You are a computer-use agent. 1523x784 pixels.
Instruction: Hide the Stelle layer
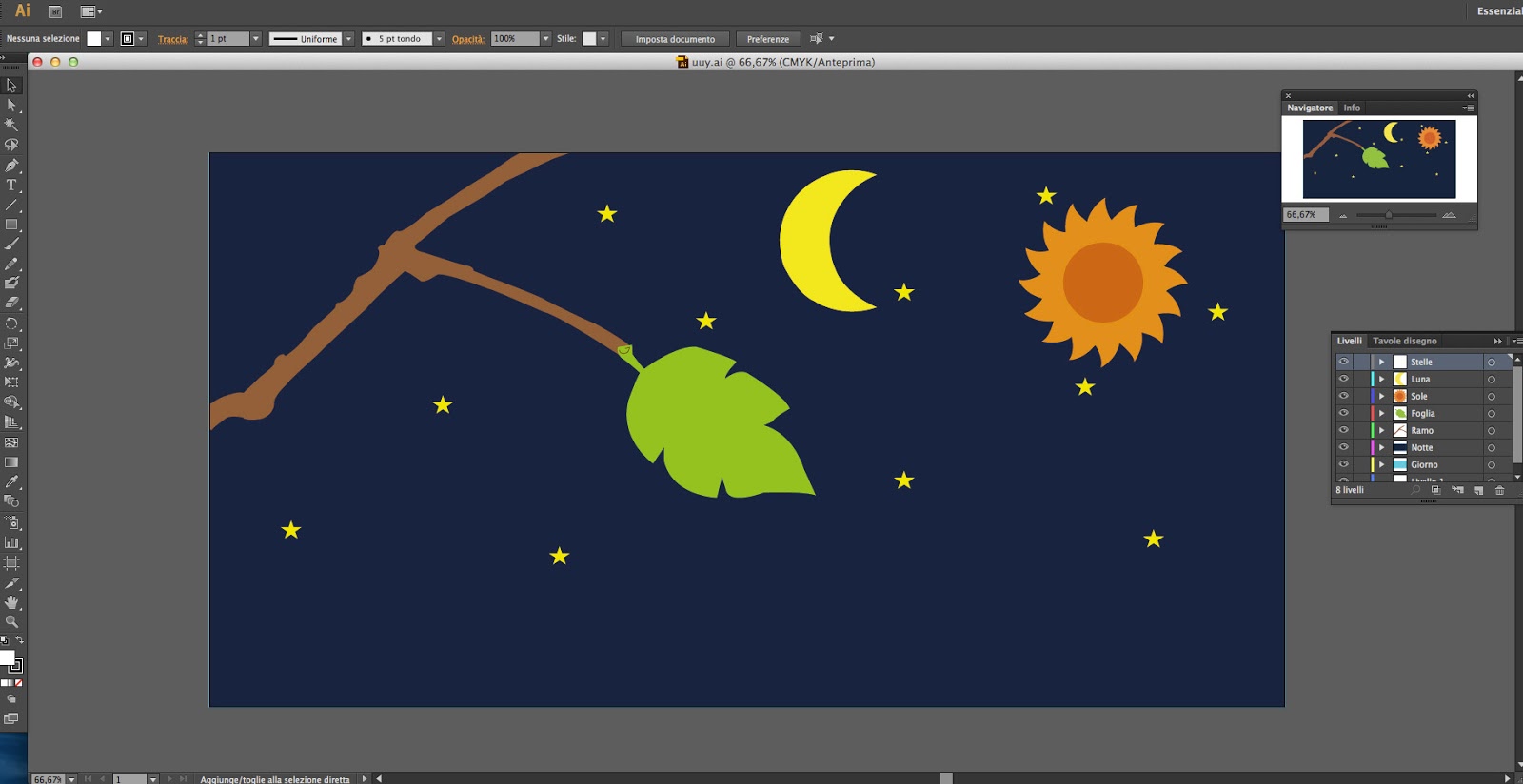click(1343, 362)
